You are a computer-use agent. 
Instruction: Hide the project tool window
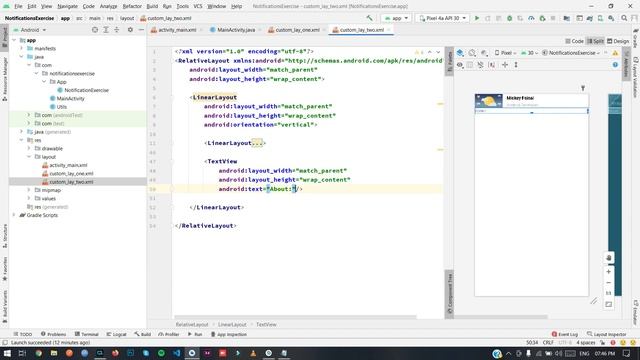(x=141, y=30)
